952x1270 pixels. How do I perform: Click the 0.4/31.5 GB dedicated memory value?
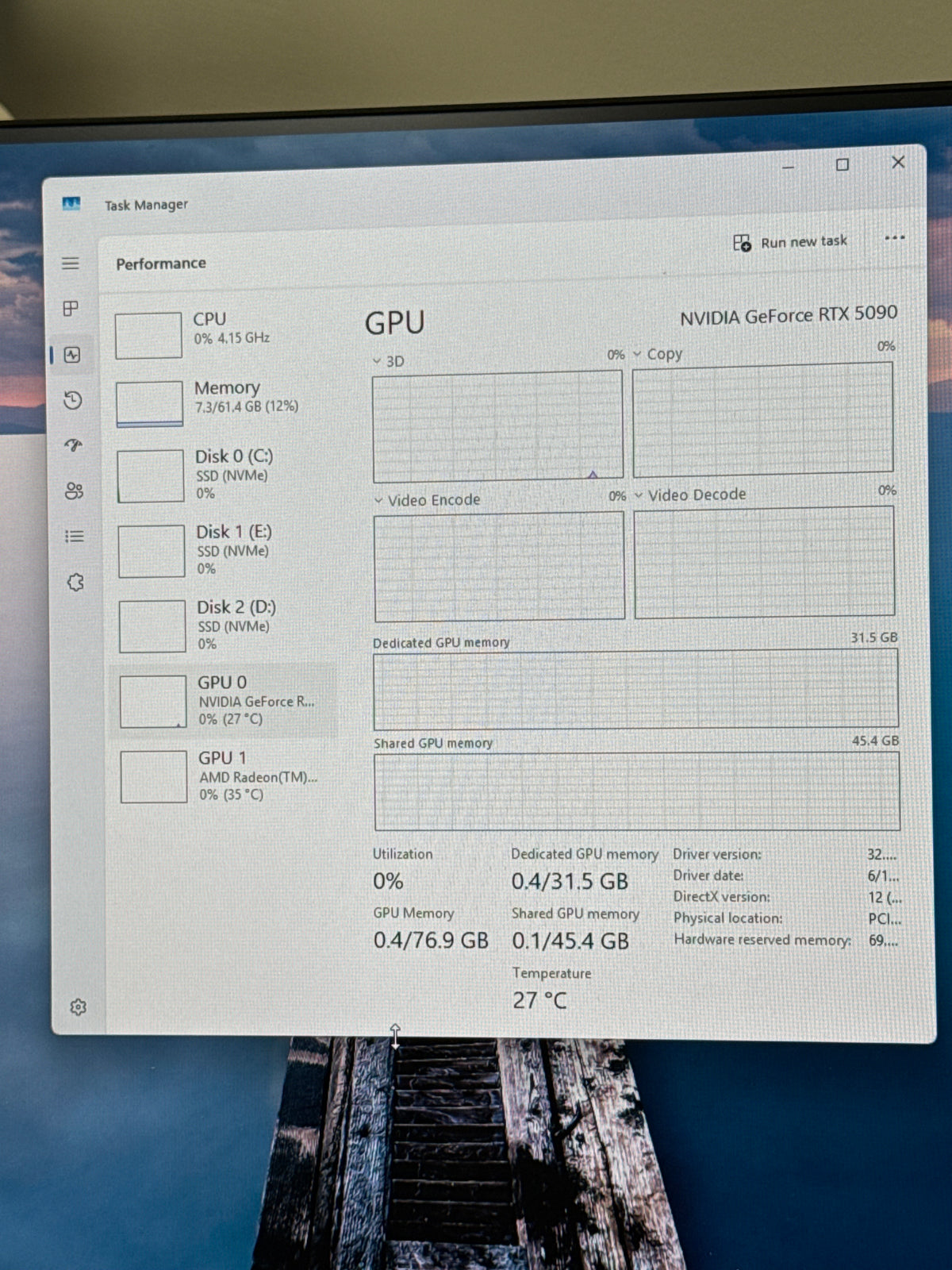pos(570,881)
